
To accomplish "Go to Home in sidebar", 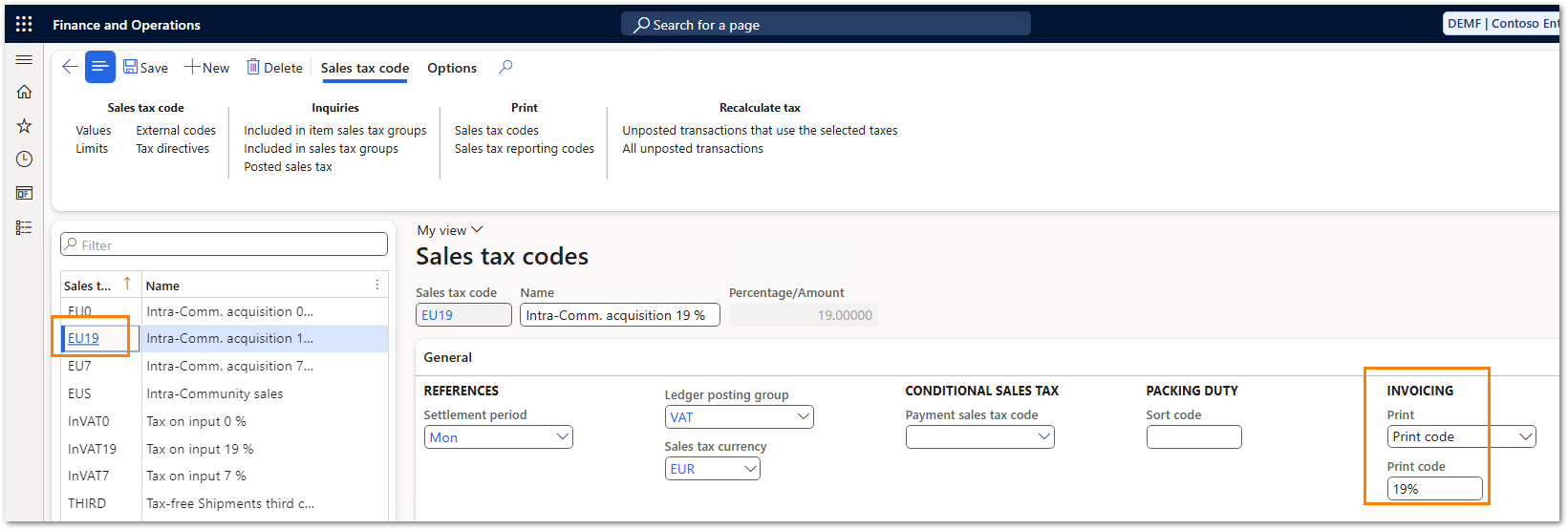I will 24,92.
